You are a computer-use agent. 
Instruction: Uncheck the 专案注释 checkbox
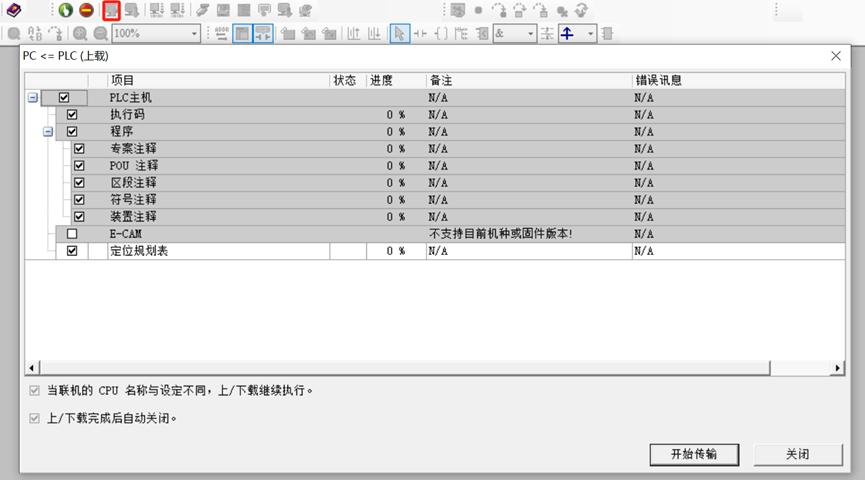(79, 149)
